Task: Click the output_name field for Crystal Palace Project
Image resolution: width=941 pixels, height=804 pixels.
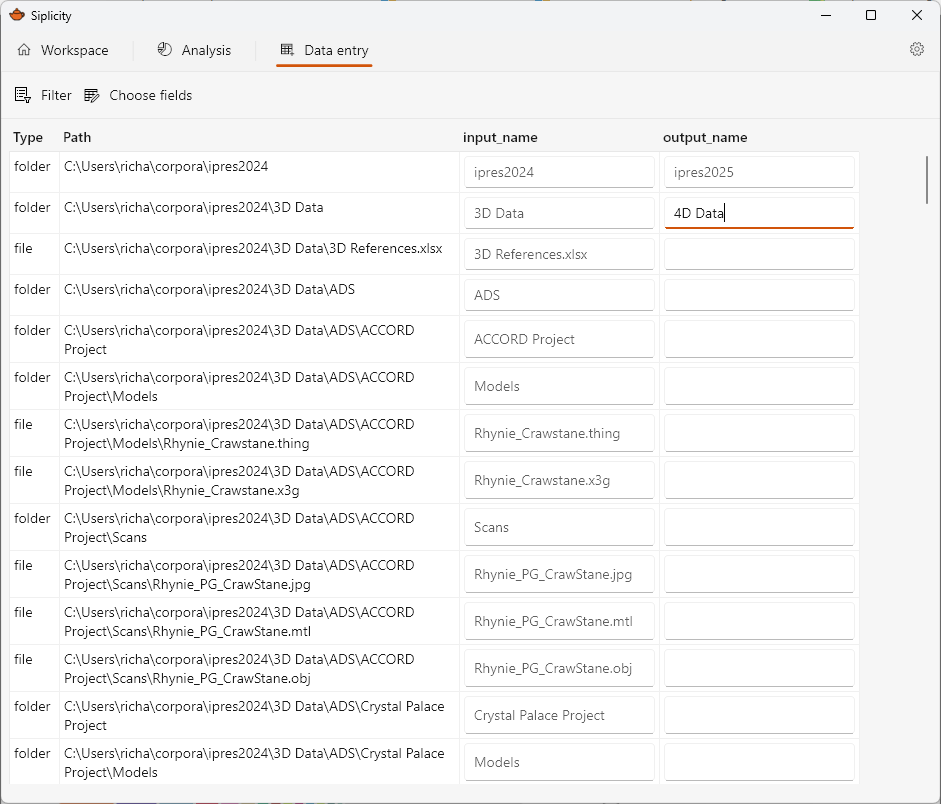Action: tap(759, 714)
